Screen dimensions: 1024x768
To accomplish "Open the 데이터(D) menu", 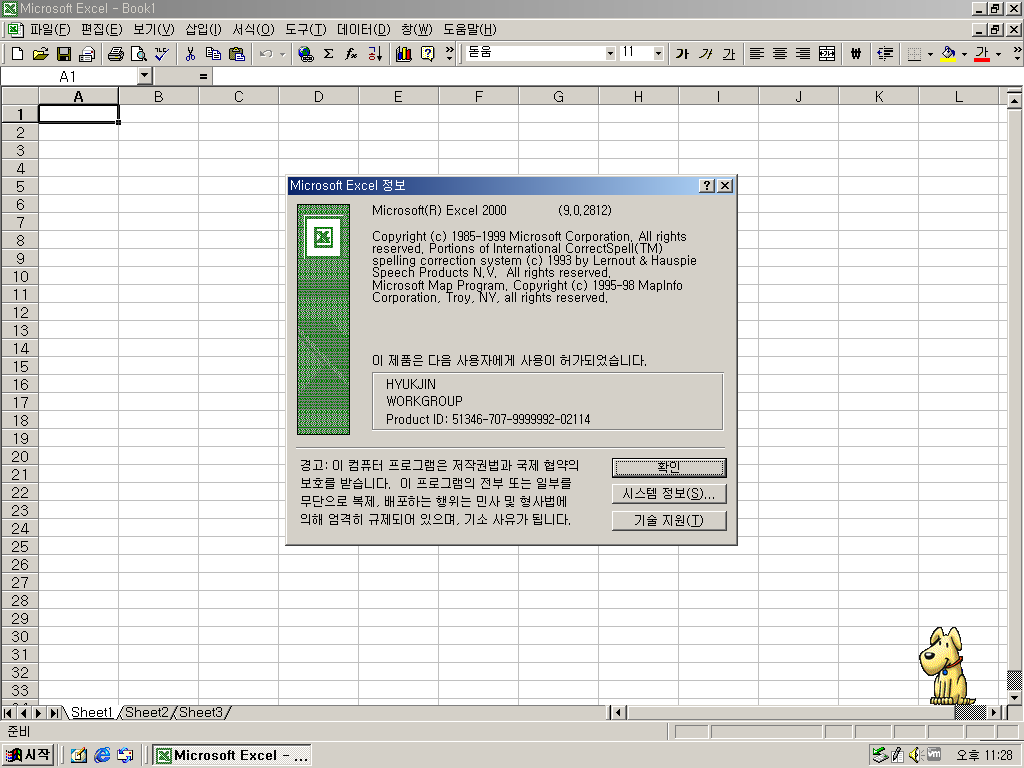I will [x=364, y=29].
